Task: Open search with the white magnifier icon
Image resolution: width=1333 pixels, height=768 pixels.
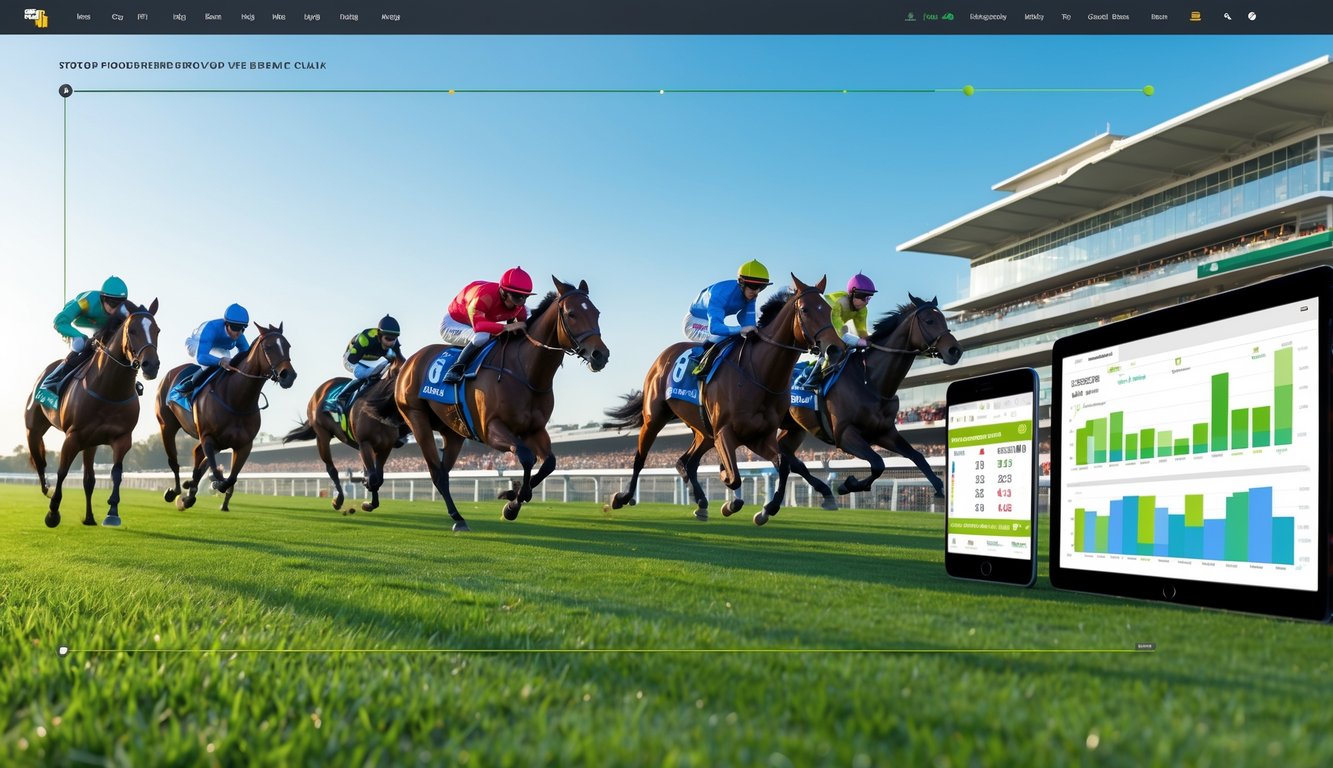Action: coord(1227,17)
